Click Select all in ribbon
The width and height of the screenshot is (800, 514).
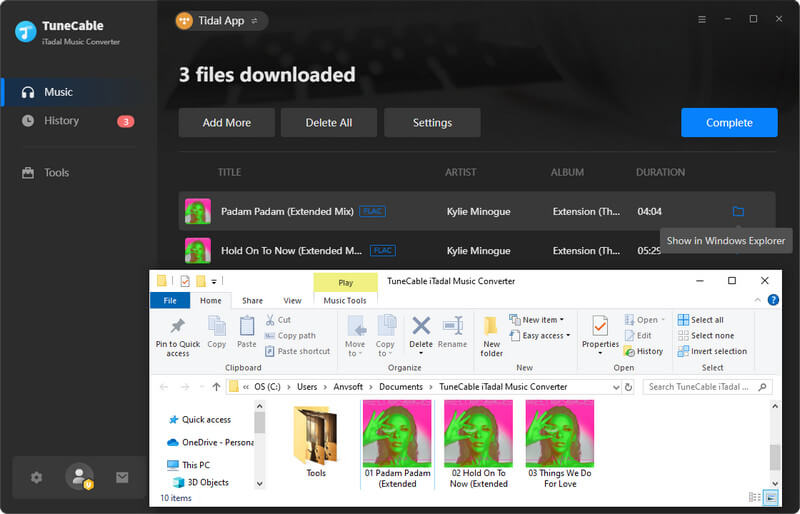click(x=701, y=320)
